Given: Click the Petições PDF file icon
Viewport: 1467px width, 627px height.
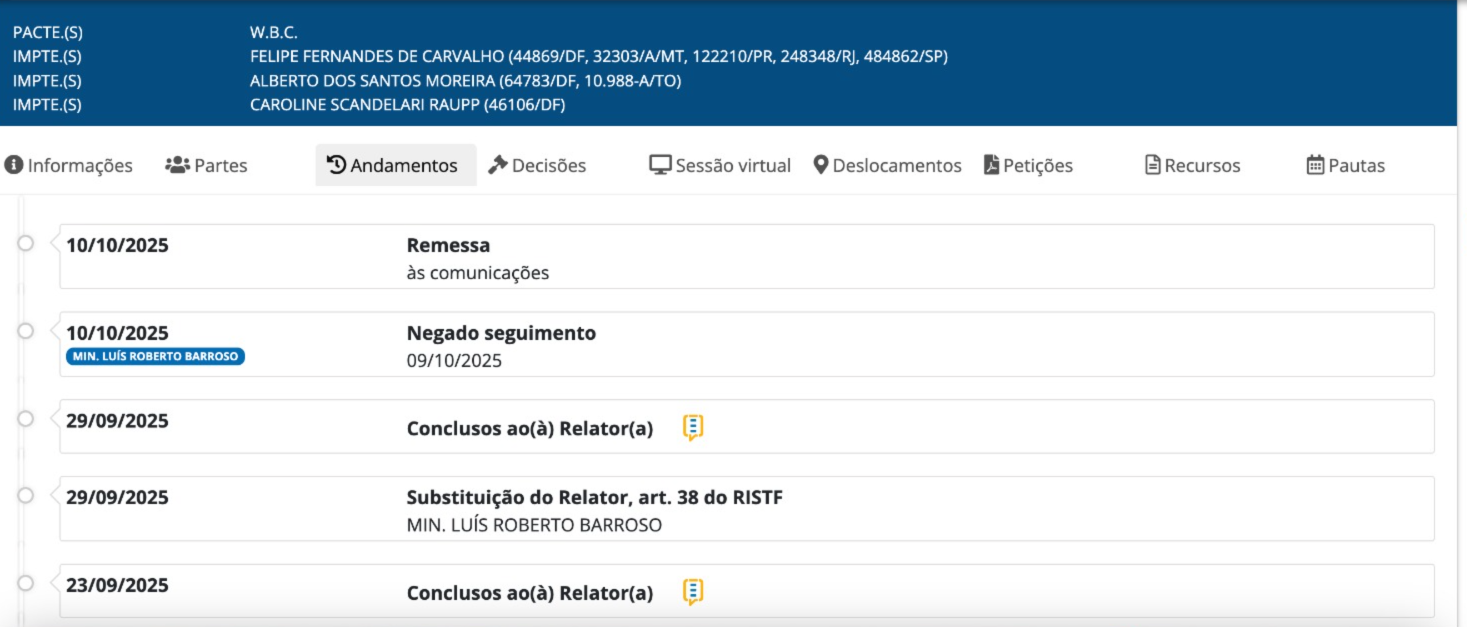Looking at the screenshot, I should pyautogui.click(x=991, y=165).
